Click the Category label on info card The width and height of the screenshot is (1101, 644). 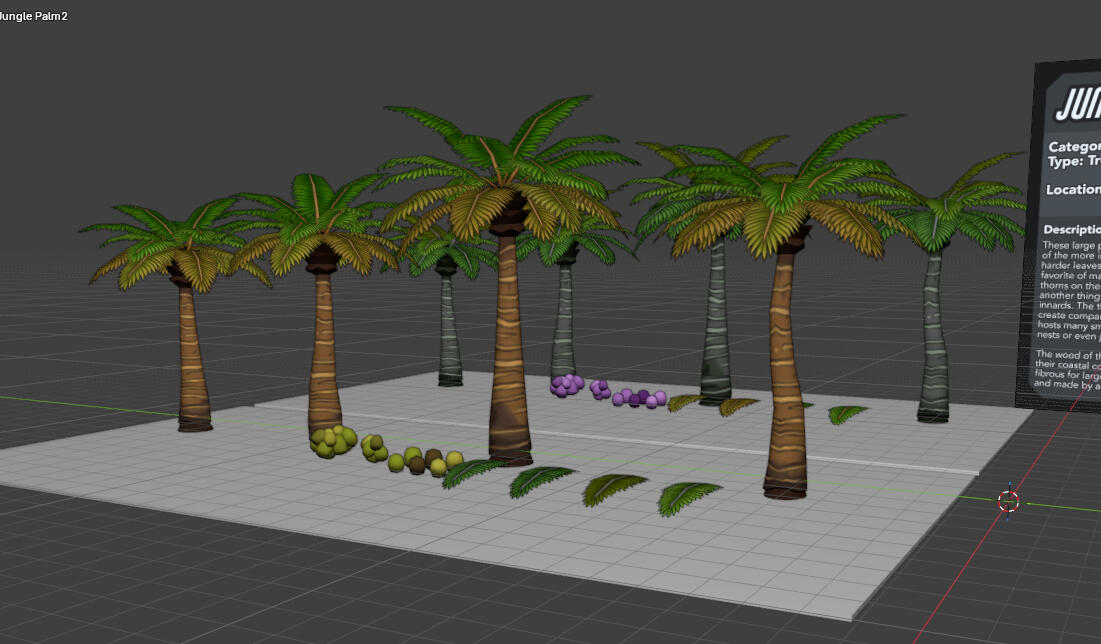click(1074, 147)
